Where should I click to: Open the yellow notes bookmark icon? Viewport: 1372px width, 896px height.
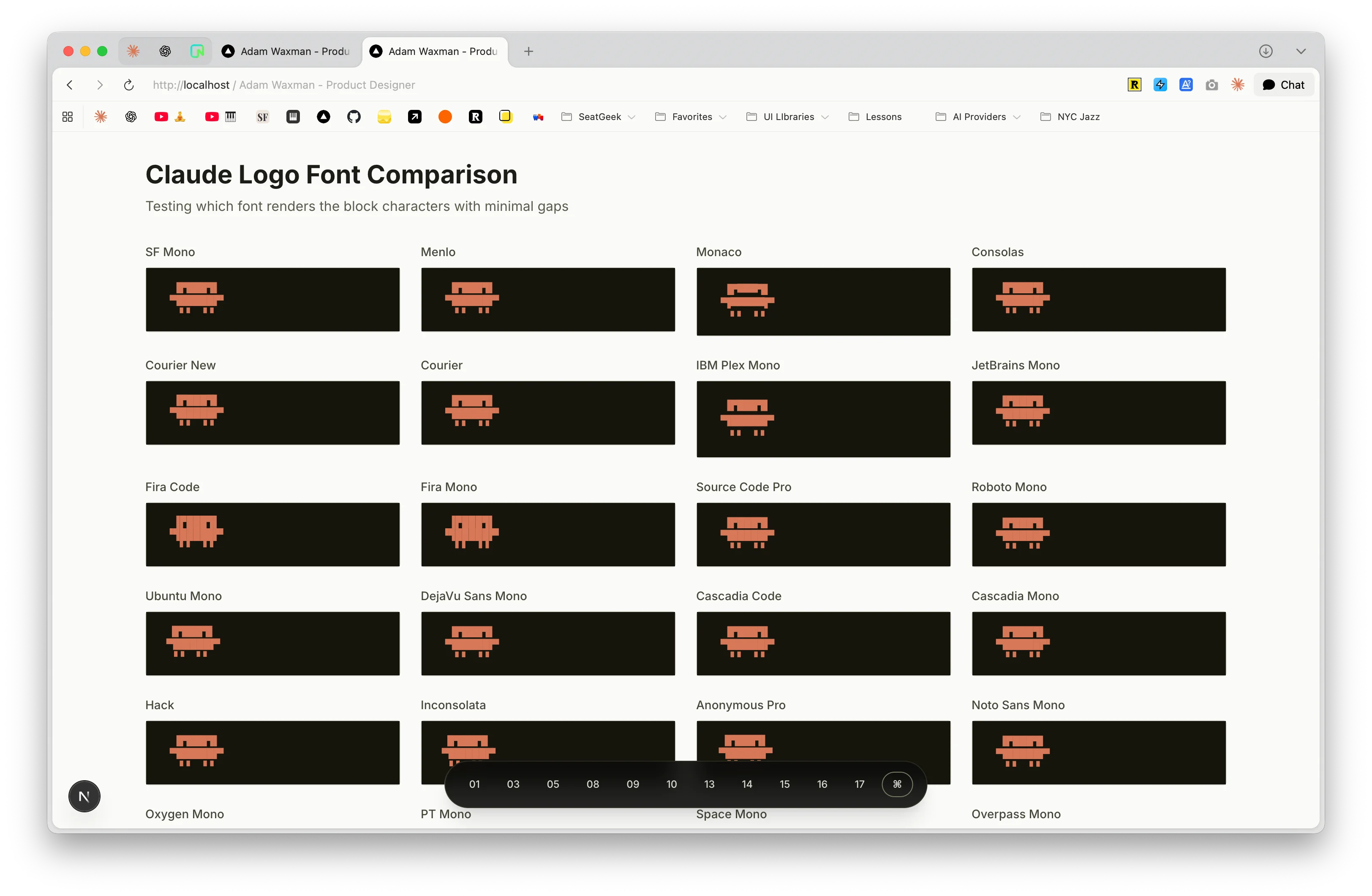384,117
